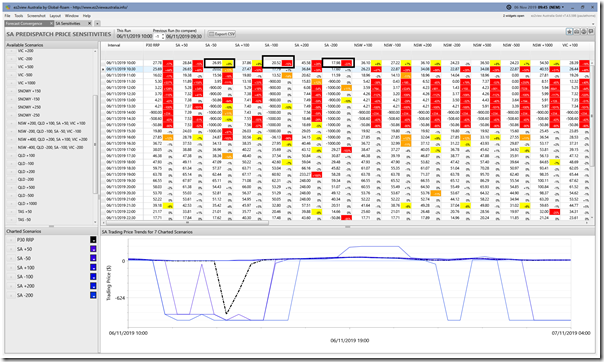Select the combined scenario starting NSW +400
The height and width of the screenshot is (362, 604).
point(52,139)
